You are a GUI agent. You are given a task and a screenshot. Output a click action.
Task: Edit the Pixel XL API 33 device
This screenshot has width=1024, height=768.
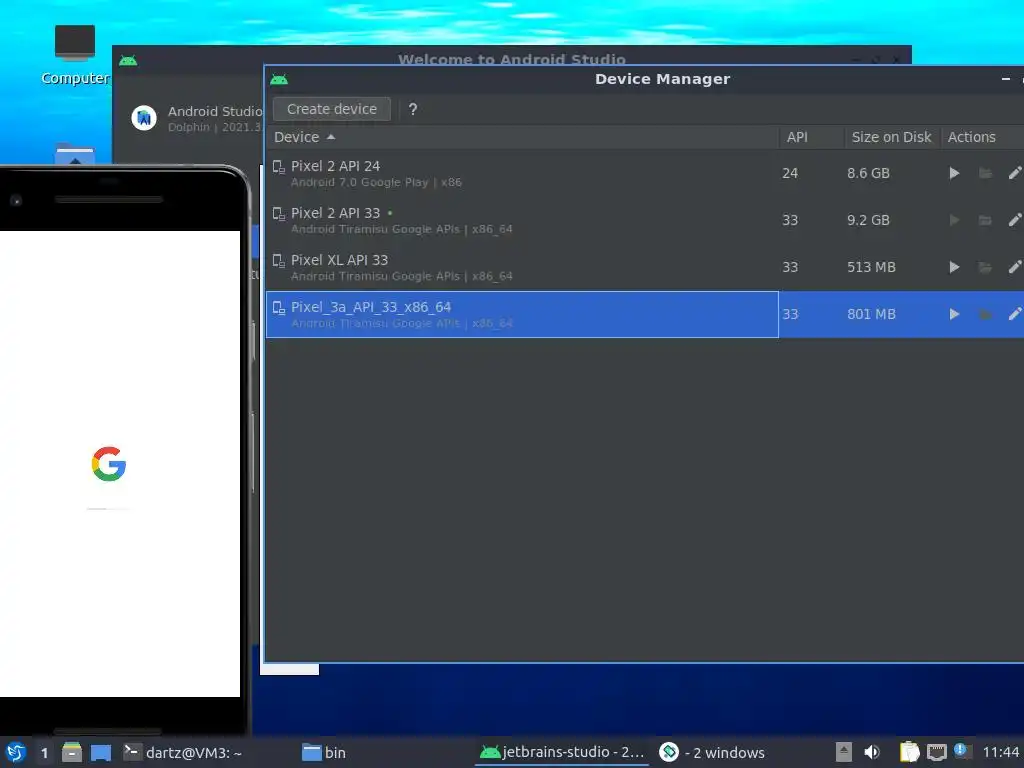1015,267
